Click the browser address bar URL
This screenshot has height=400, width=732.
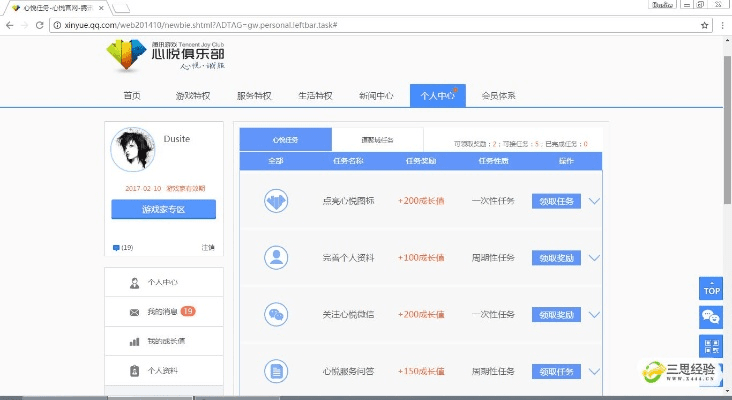[x=201, y=25]
